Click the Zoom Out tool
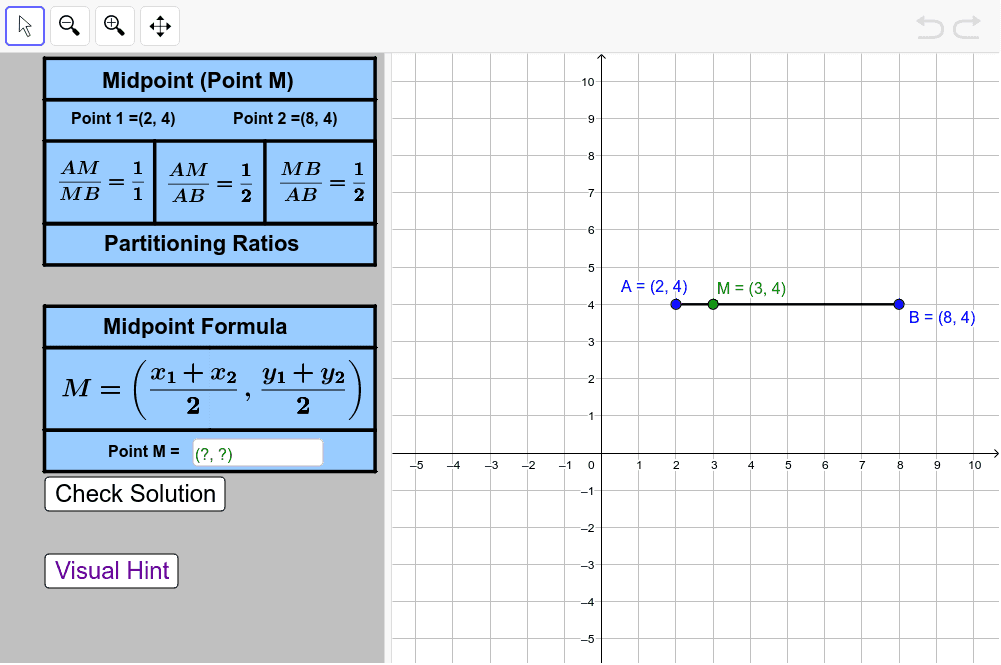Viewport: 1001px width, 665px height. pos(69,25)
